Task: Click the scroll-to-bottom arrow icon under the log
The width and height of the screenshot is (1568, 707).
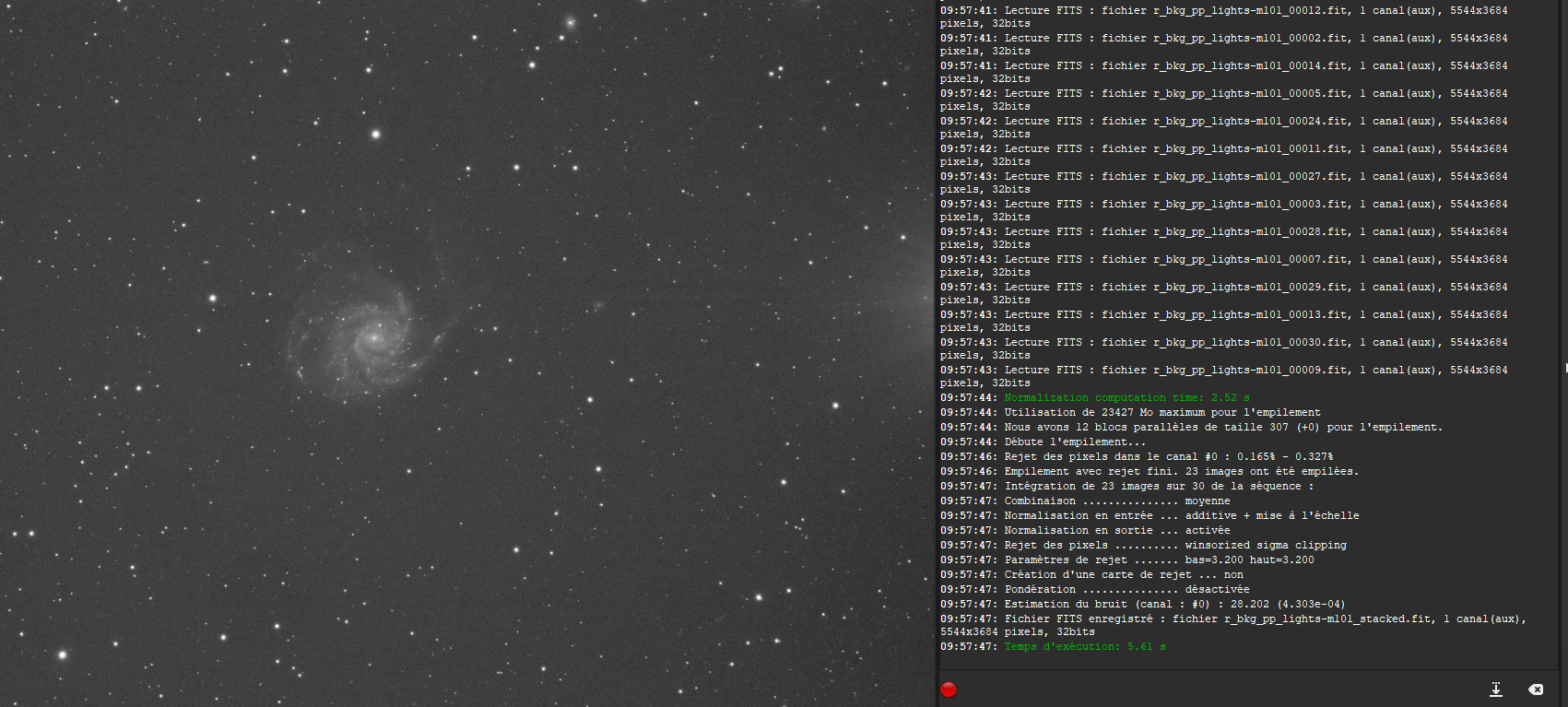Action: pyautogui.click(x=1496, y=689)
